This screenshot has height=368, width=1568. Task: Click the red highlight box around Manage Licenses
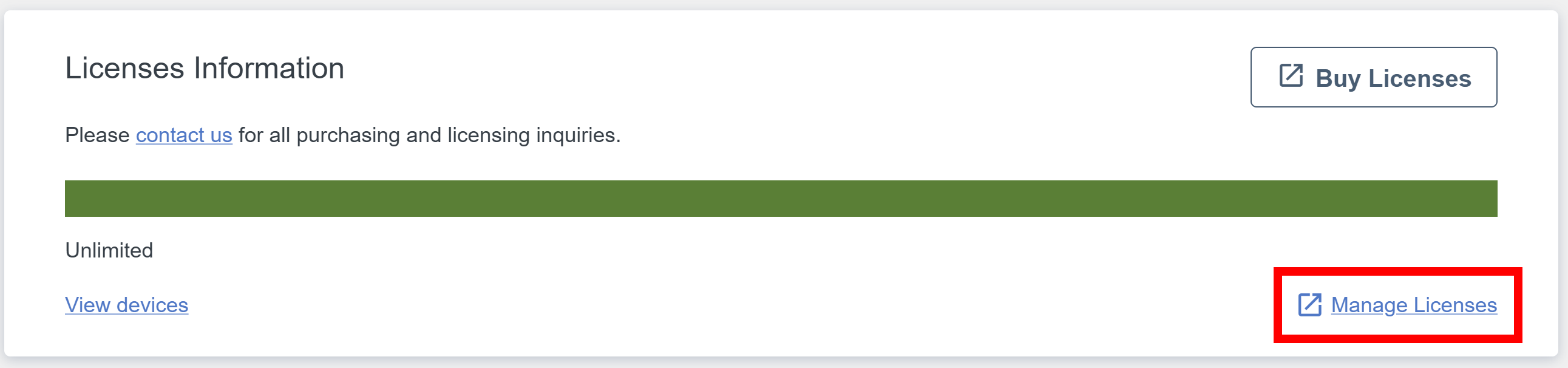click(1397, 305)
